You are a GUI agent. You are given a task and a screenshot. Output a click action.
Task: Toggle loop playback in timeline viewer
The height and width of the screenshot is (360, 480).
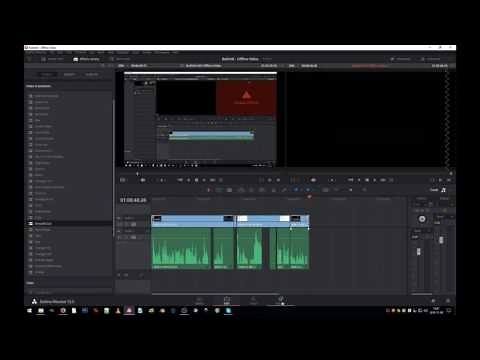391,180
